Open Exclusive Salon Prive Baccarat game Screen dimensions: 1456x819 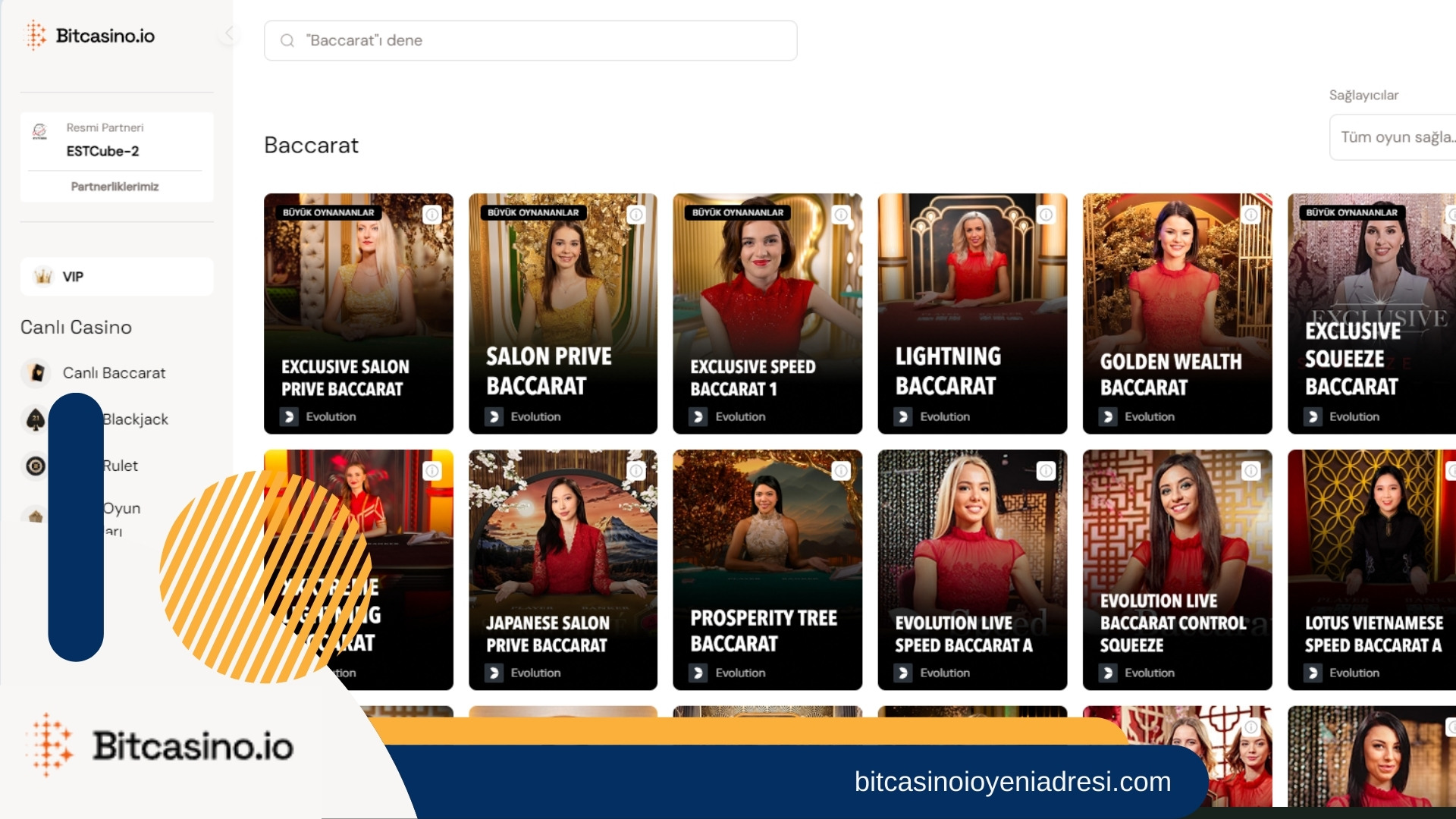click(358, 313)
